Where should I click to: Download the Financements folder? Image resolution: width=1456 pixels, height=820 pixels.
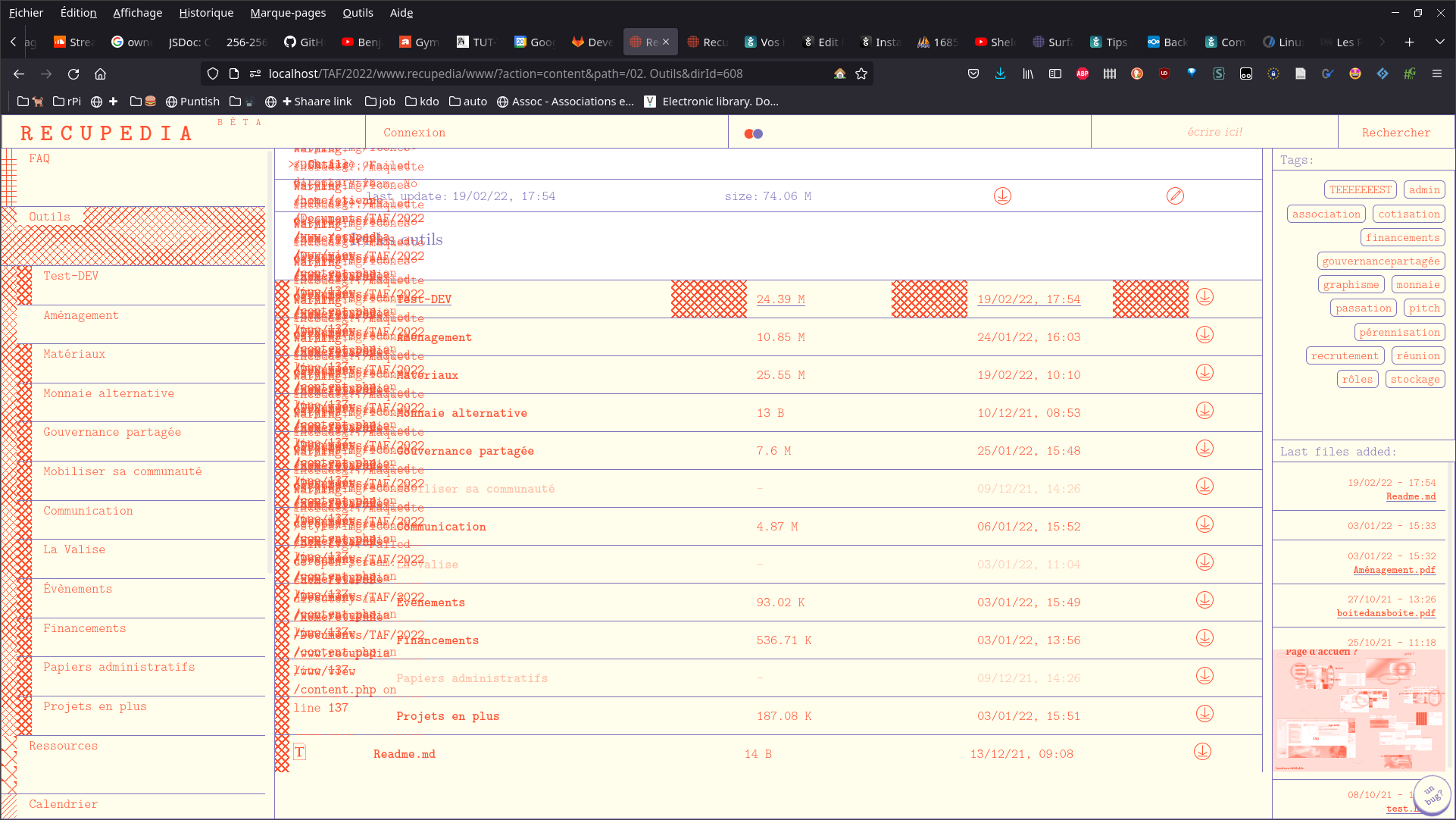1204,638
